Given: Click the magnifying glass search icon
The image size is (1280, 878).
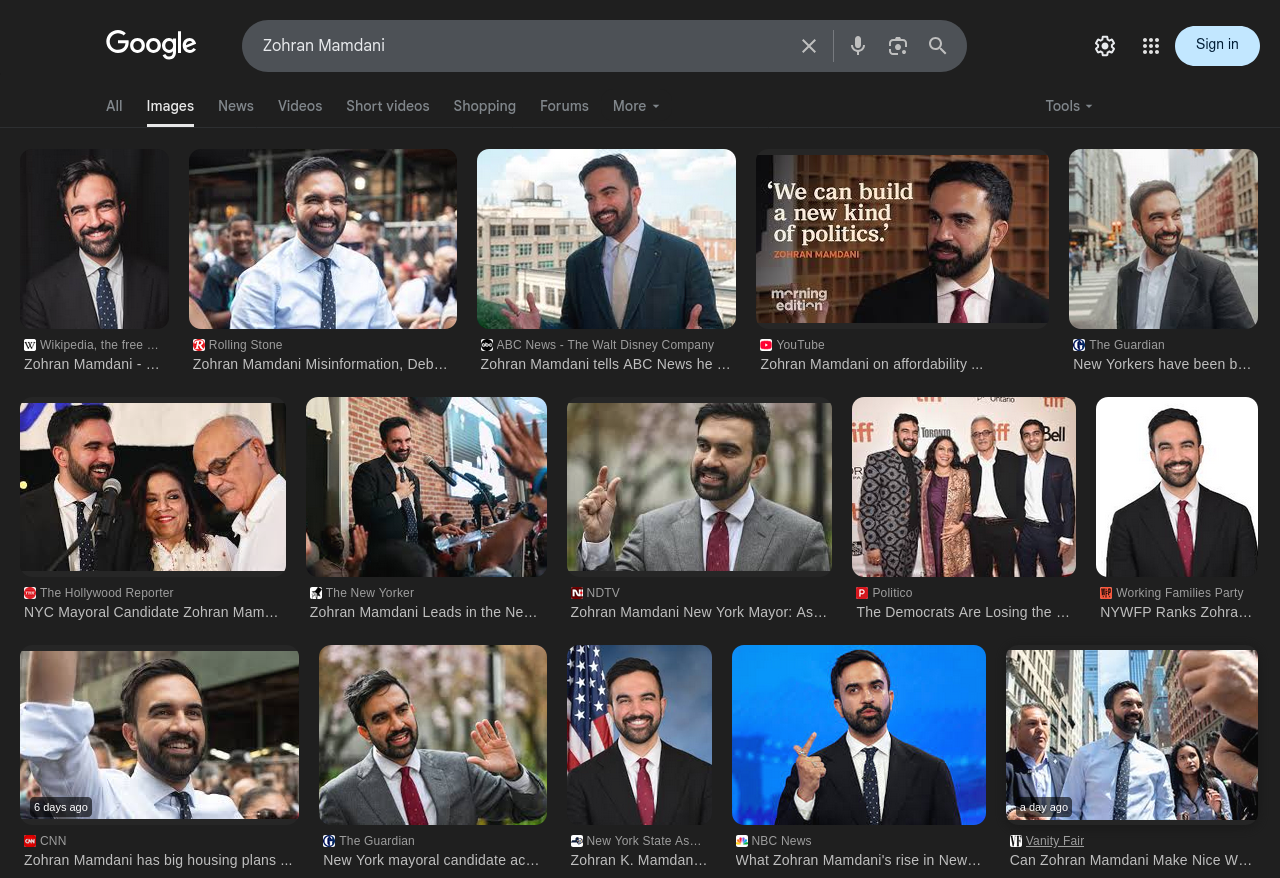Looking at the screenshot, I should click(938, 46).
